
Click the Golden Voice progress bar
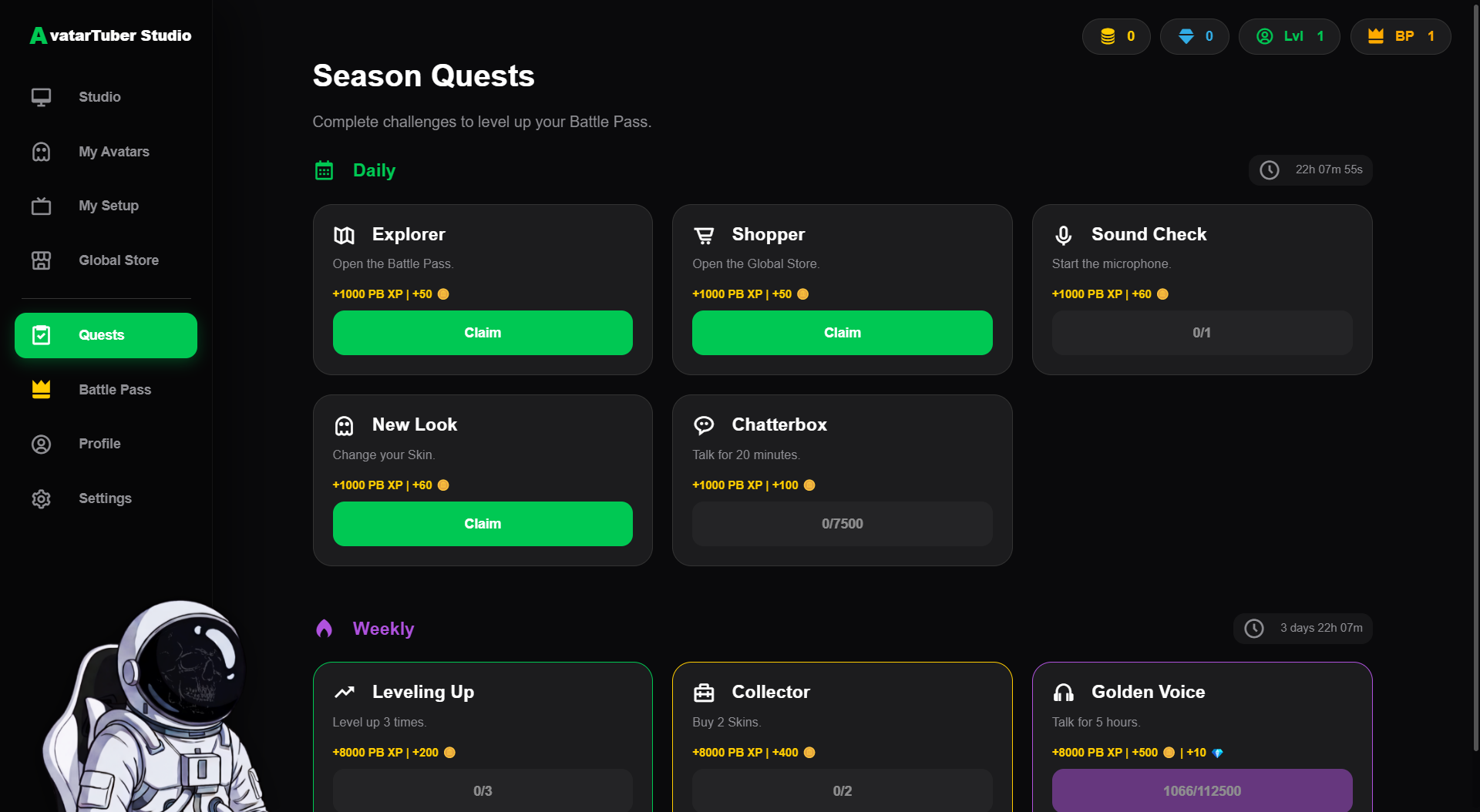[x=1202, y=790]
